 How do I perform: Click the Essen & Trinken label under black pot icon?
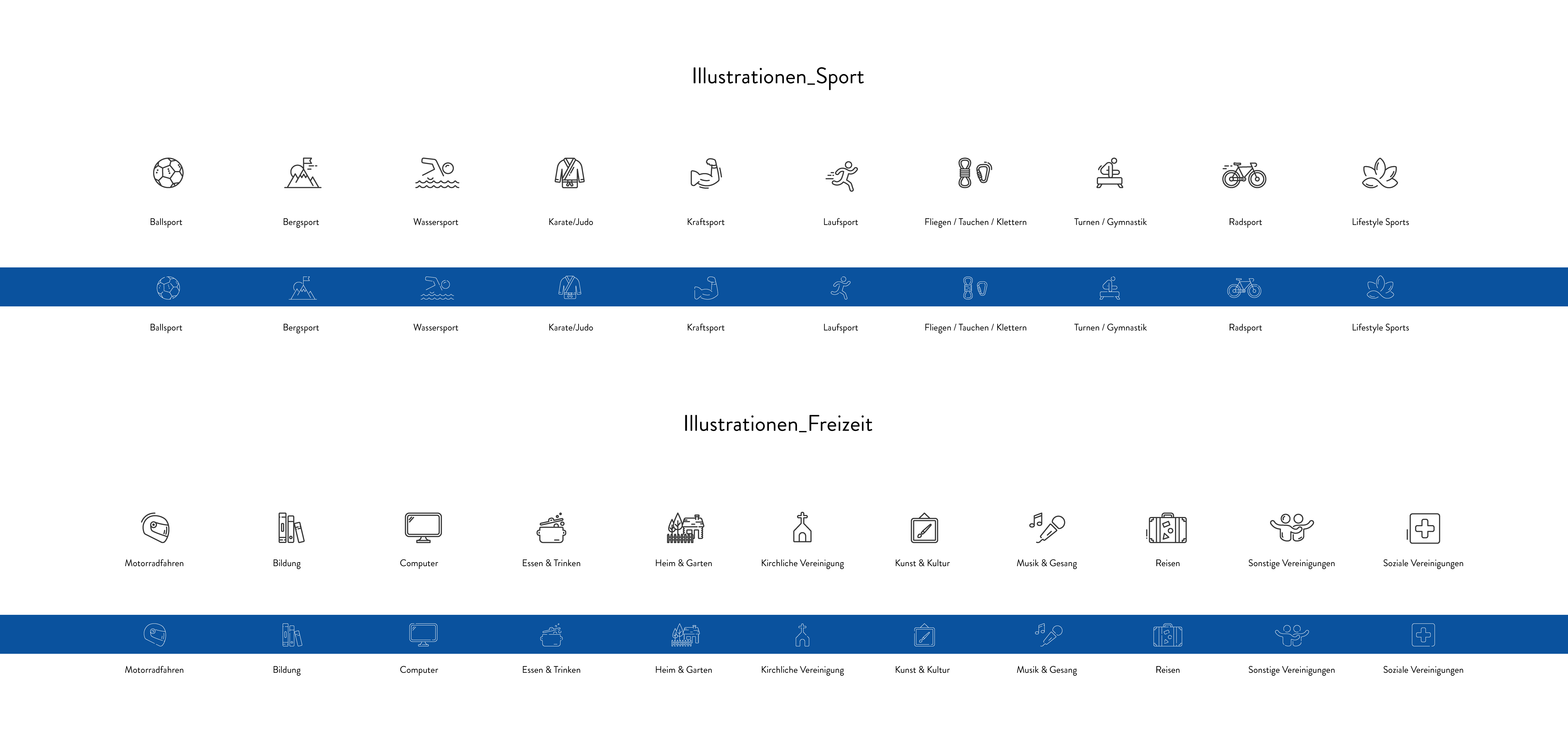coord(552,563)
